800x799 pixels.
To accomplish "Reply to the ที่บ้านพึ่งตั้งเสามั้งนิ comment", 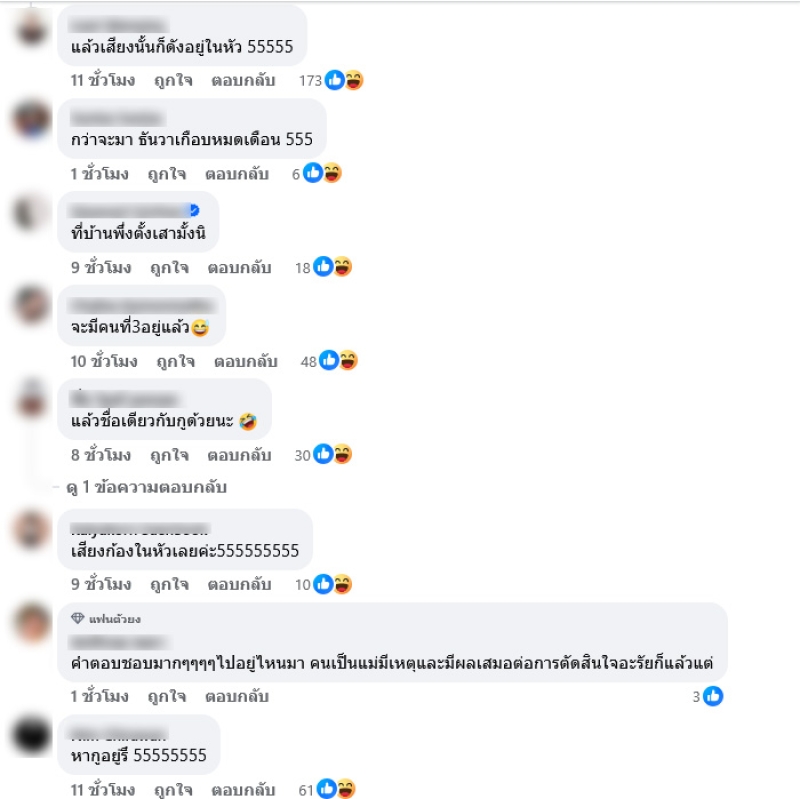I will [x=239, y=267].
